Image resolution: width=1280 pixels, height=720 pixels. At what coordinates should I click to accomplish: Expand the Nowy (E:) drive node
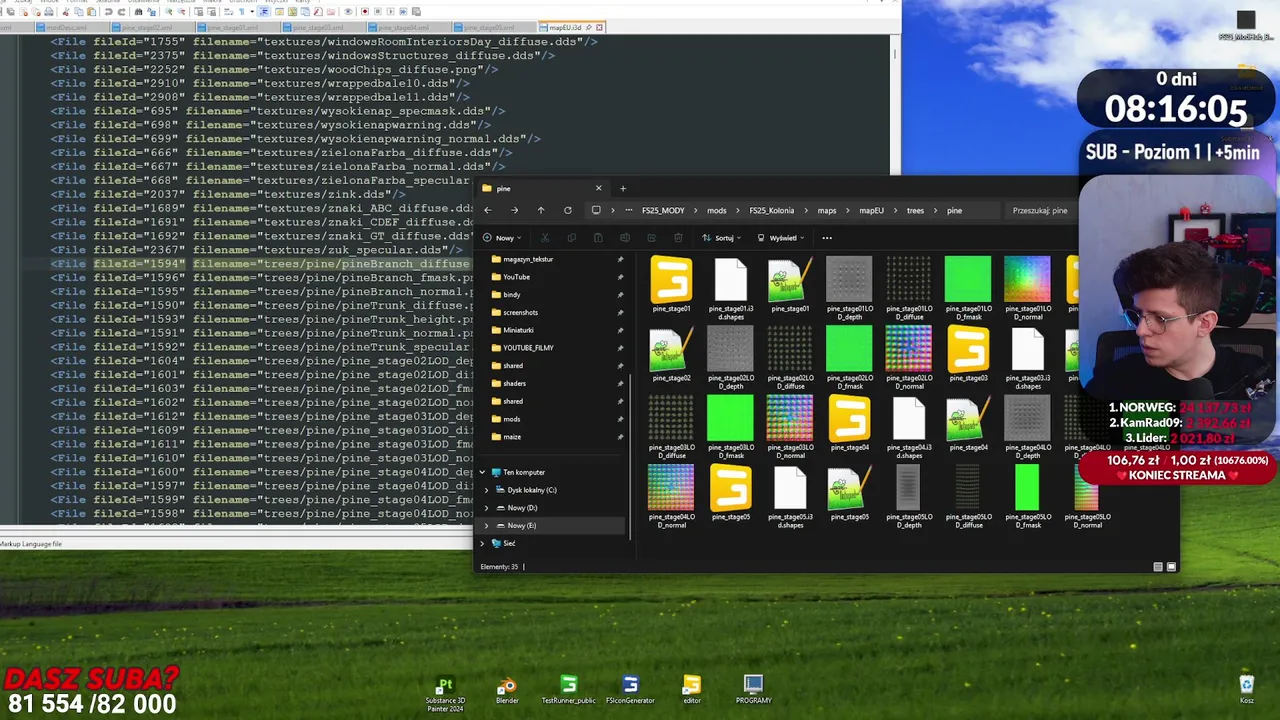(487, 525)
